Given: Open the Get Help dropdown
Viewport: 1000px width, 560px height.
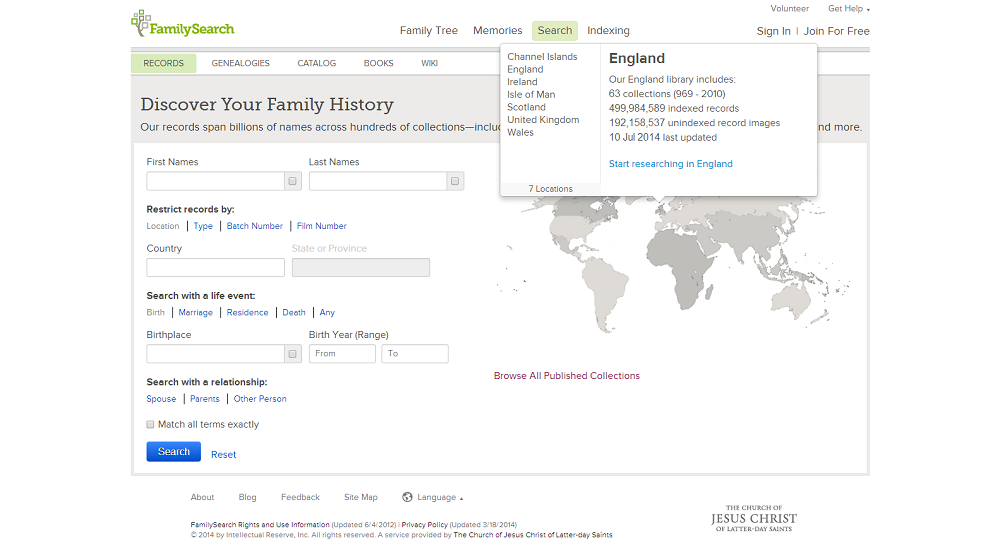Looking at the screenshot, I should [848, 9].
